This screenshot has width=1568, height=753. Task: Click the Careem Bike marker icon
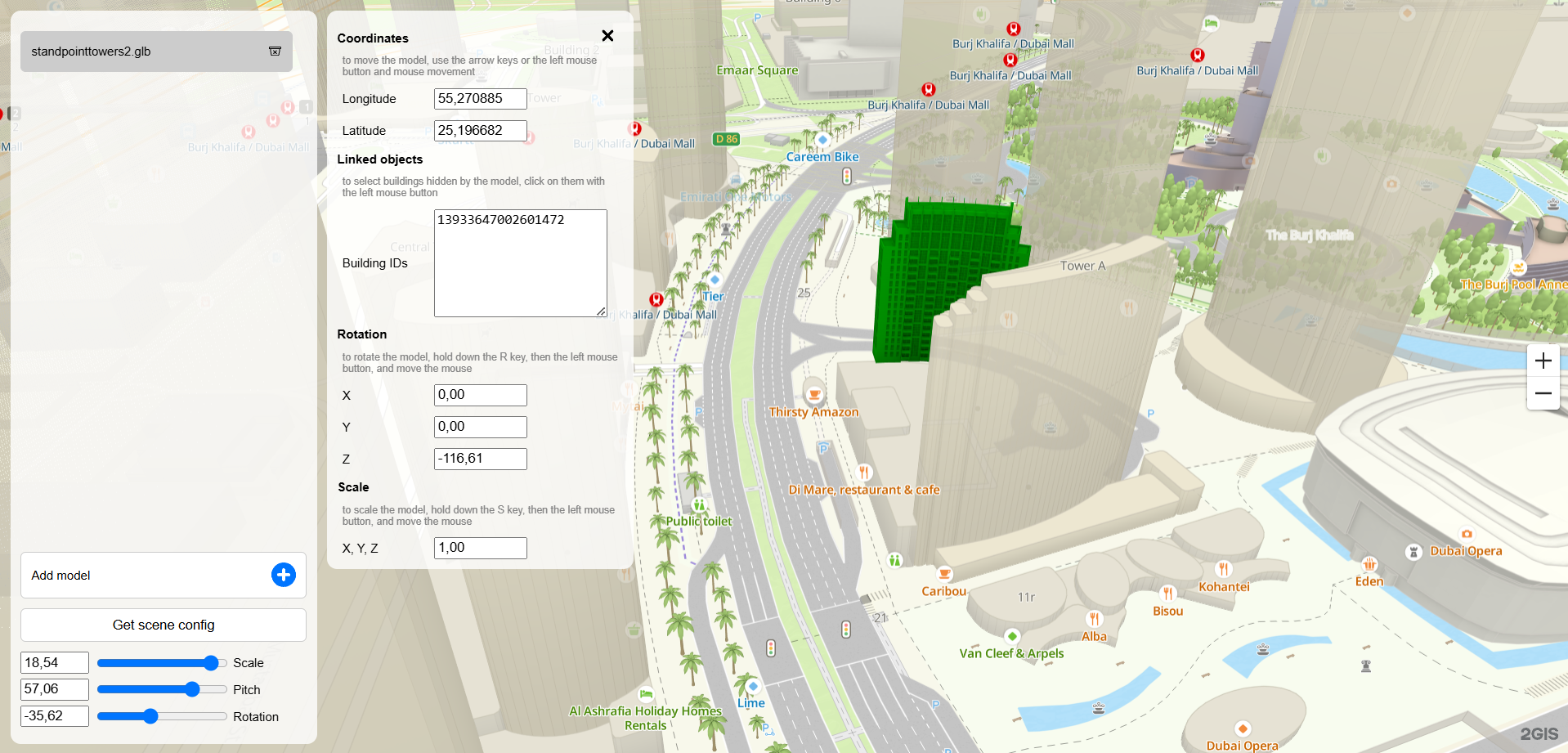[822, 140]
